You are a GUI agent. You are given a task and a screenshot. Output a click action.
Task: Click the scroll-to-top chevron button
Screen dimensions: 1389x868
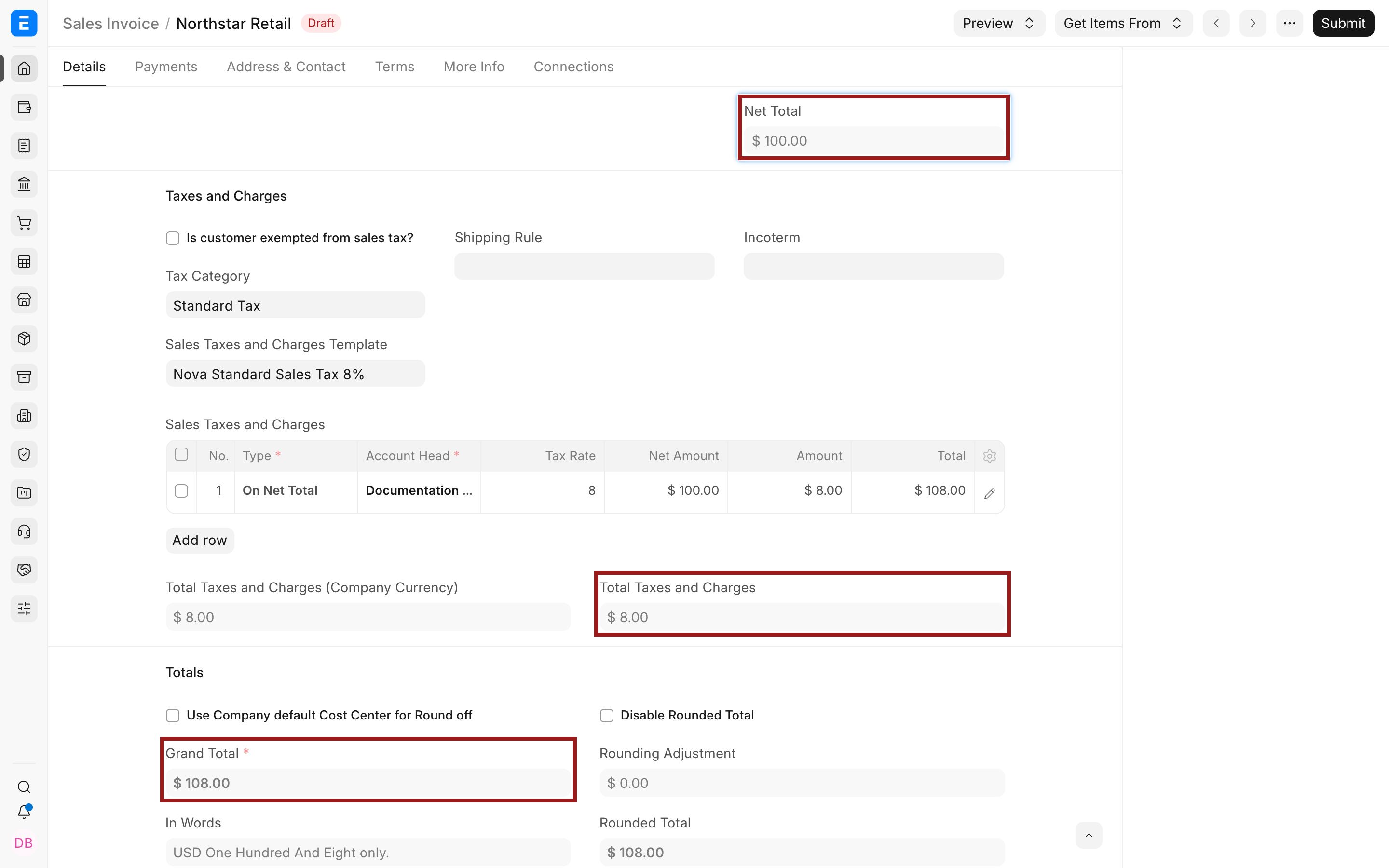[x=1089, y=835]
